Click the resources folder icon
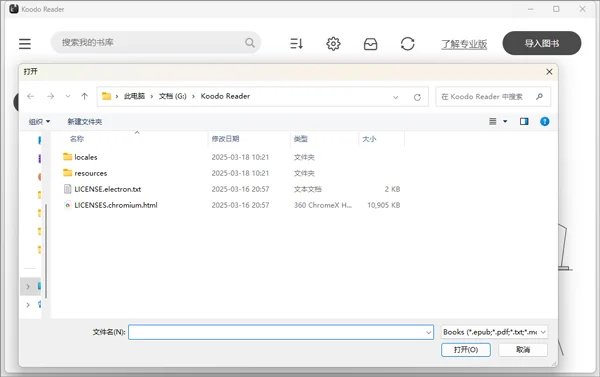 click(68, 173)
